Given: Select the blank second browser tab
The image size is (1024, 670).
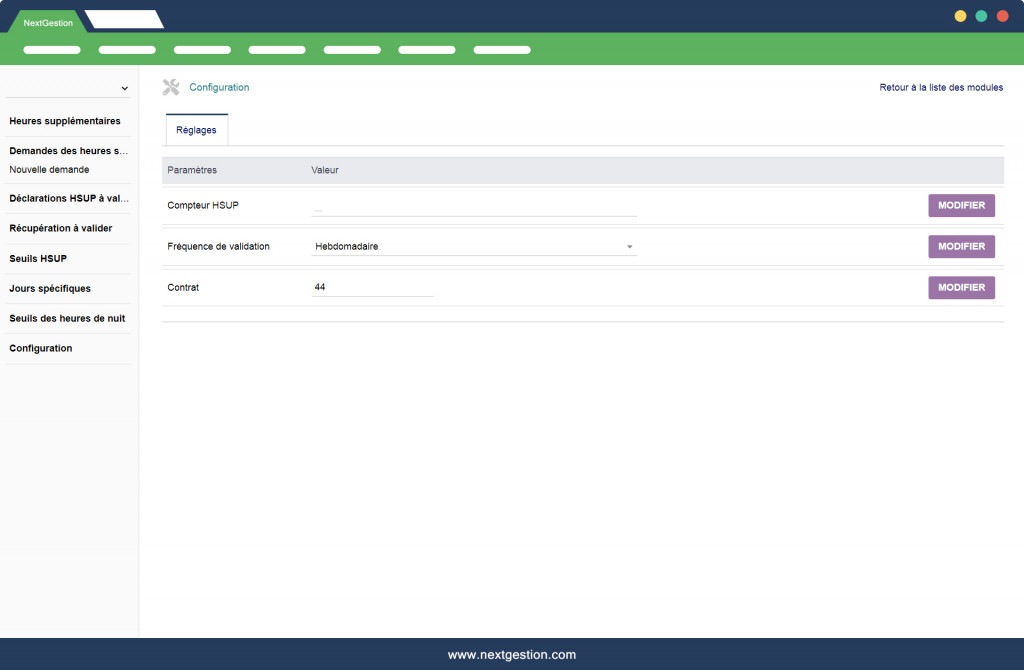Looking at the screenshot, I should (125, 20).
